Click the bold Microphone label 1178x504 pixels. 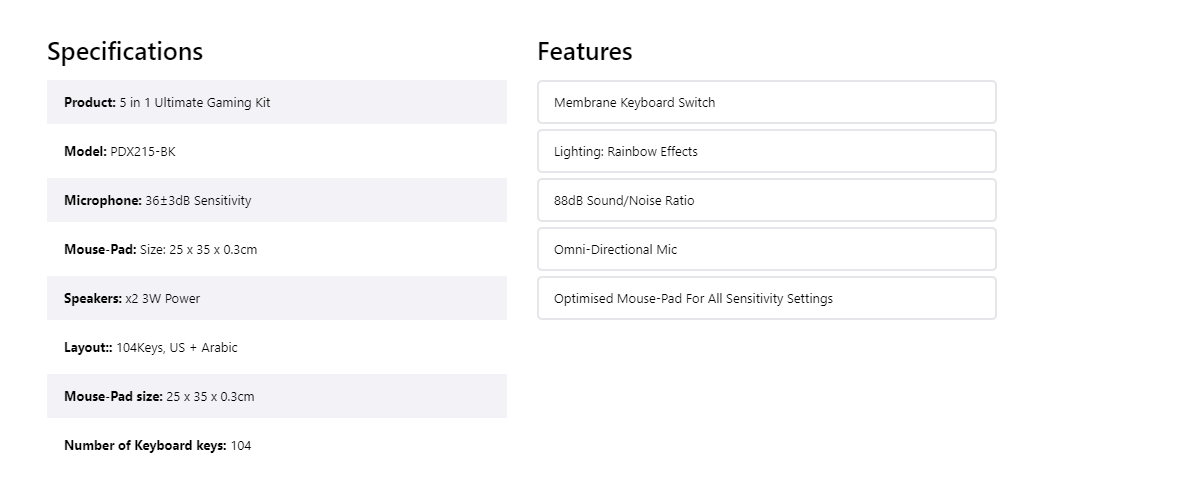(x=102, y=201)
